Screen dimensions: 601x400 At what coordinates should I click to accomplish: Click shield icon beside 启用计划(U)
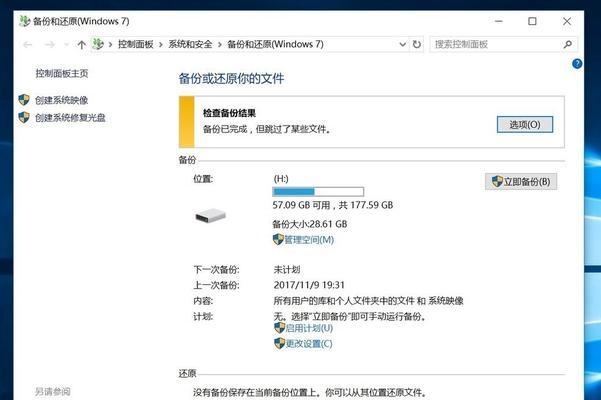coord(279,328)
